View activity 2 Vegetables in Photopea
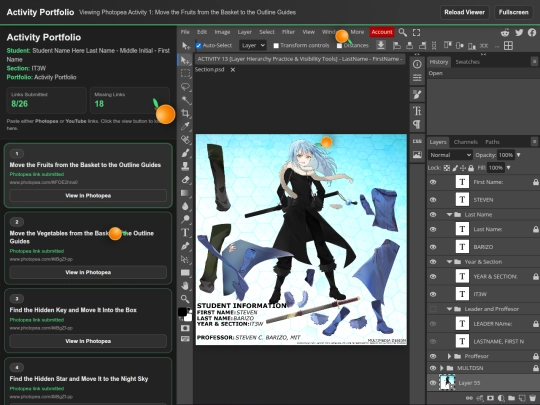 [88, 272]
